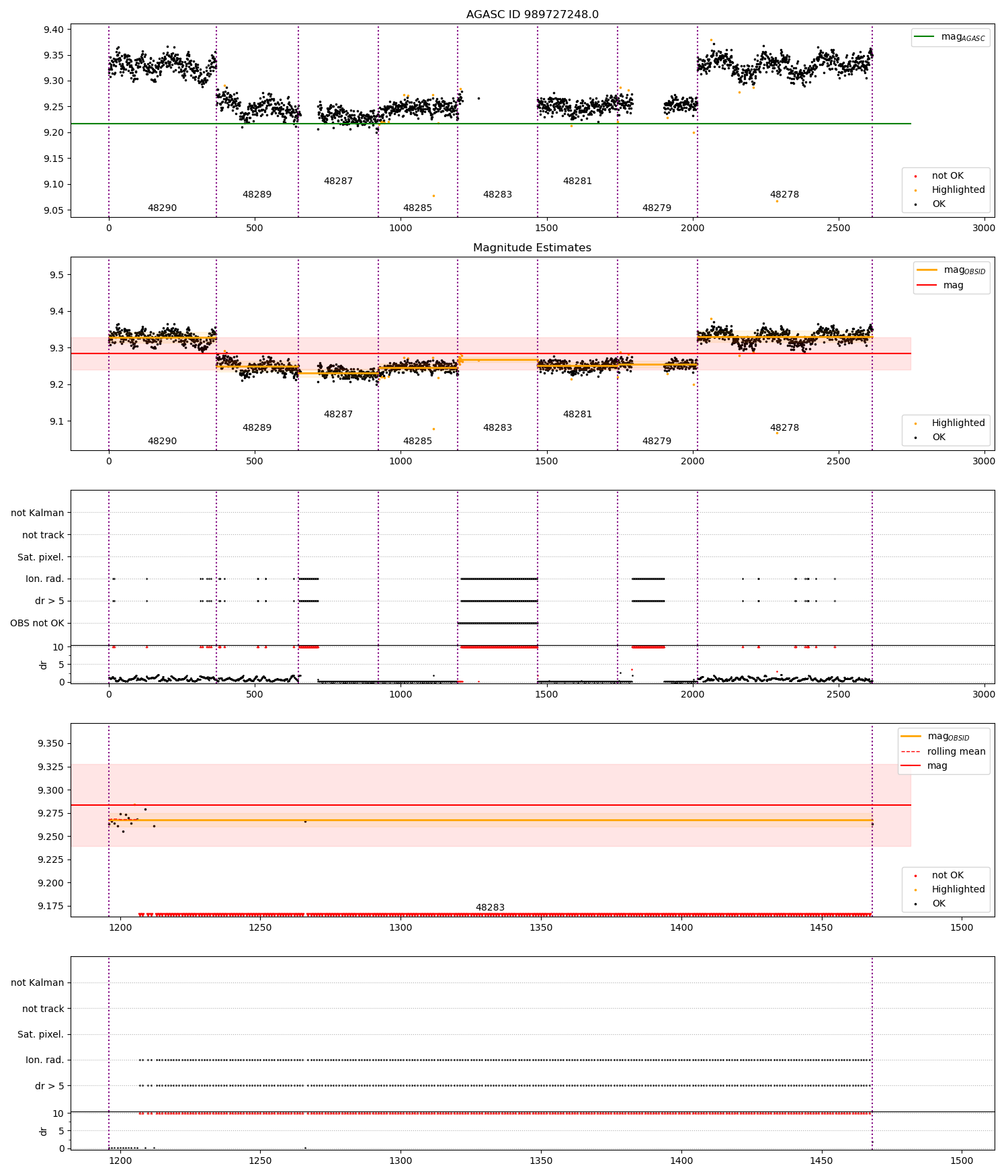This screenshot has height=1176, width=1008.
Task: Select label 48290 in Magnitude Estimates plot
Action: point(162,442)
